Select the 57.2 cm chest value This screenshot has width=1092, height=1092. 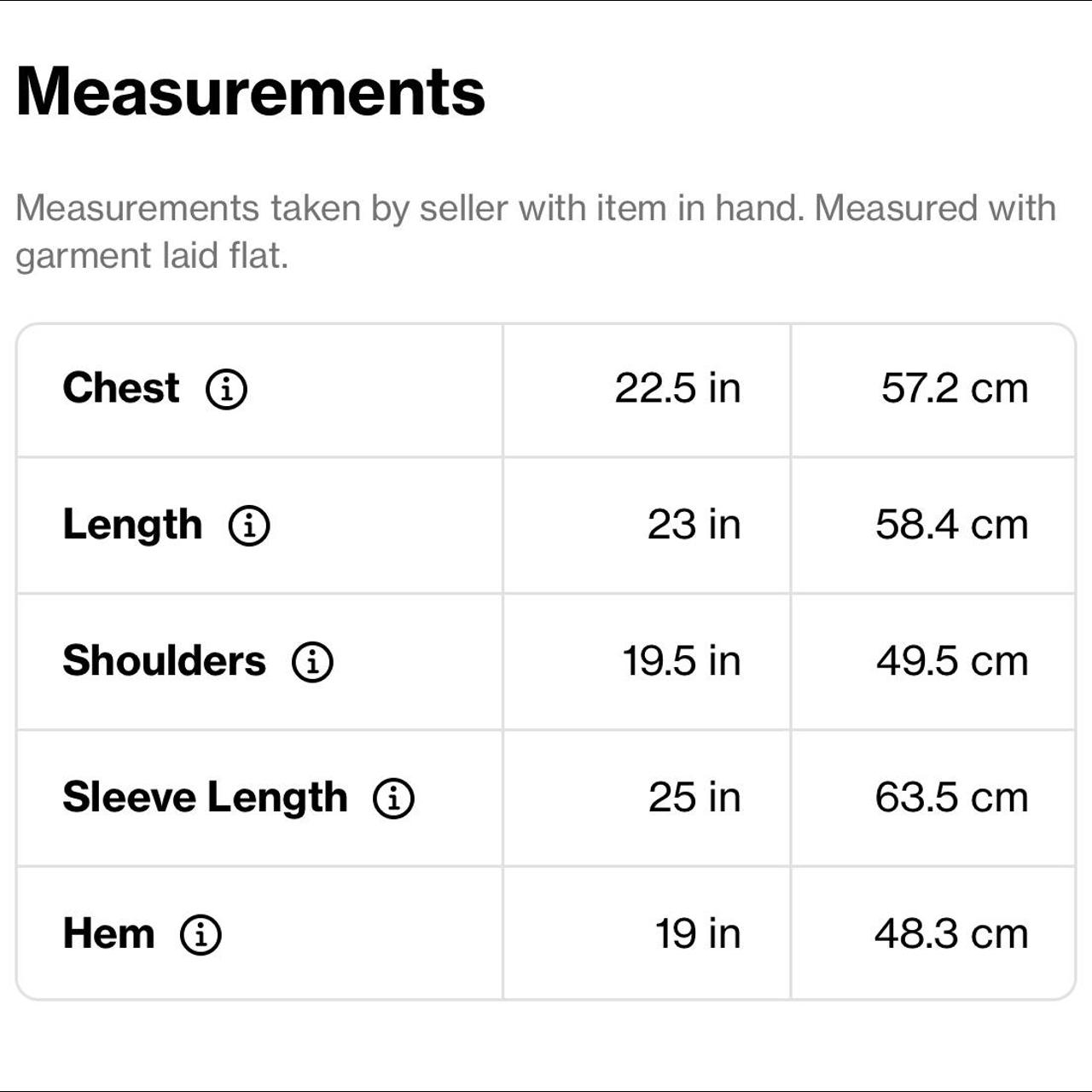954,388
